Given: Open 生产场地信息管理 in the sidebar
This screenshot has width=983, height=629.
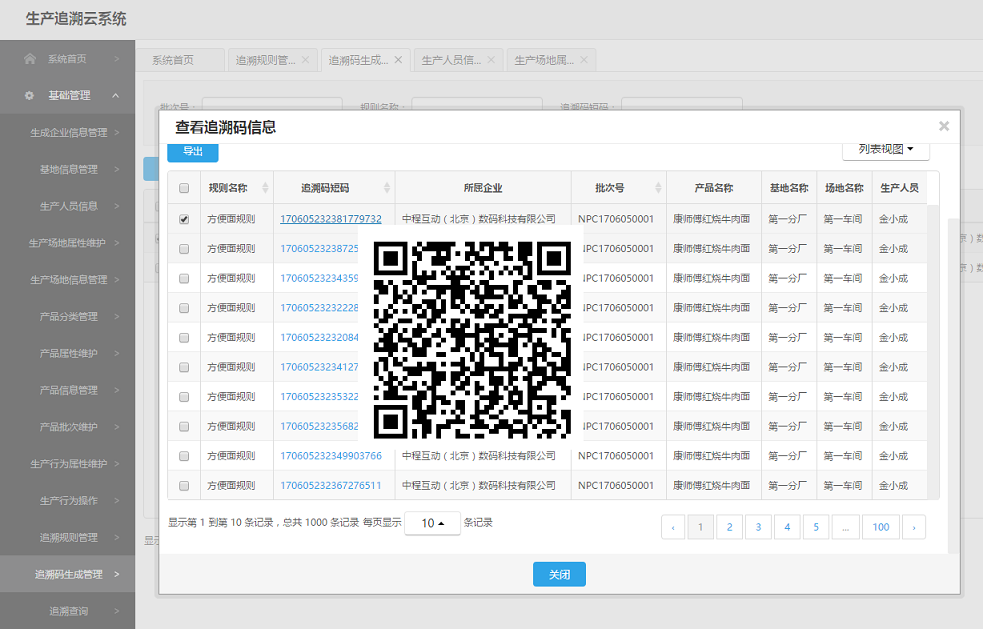Looking at the screenshot, I should pos(68,280).
